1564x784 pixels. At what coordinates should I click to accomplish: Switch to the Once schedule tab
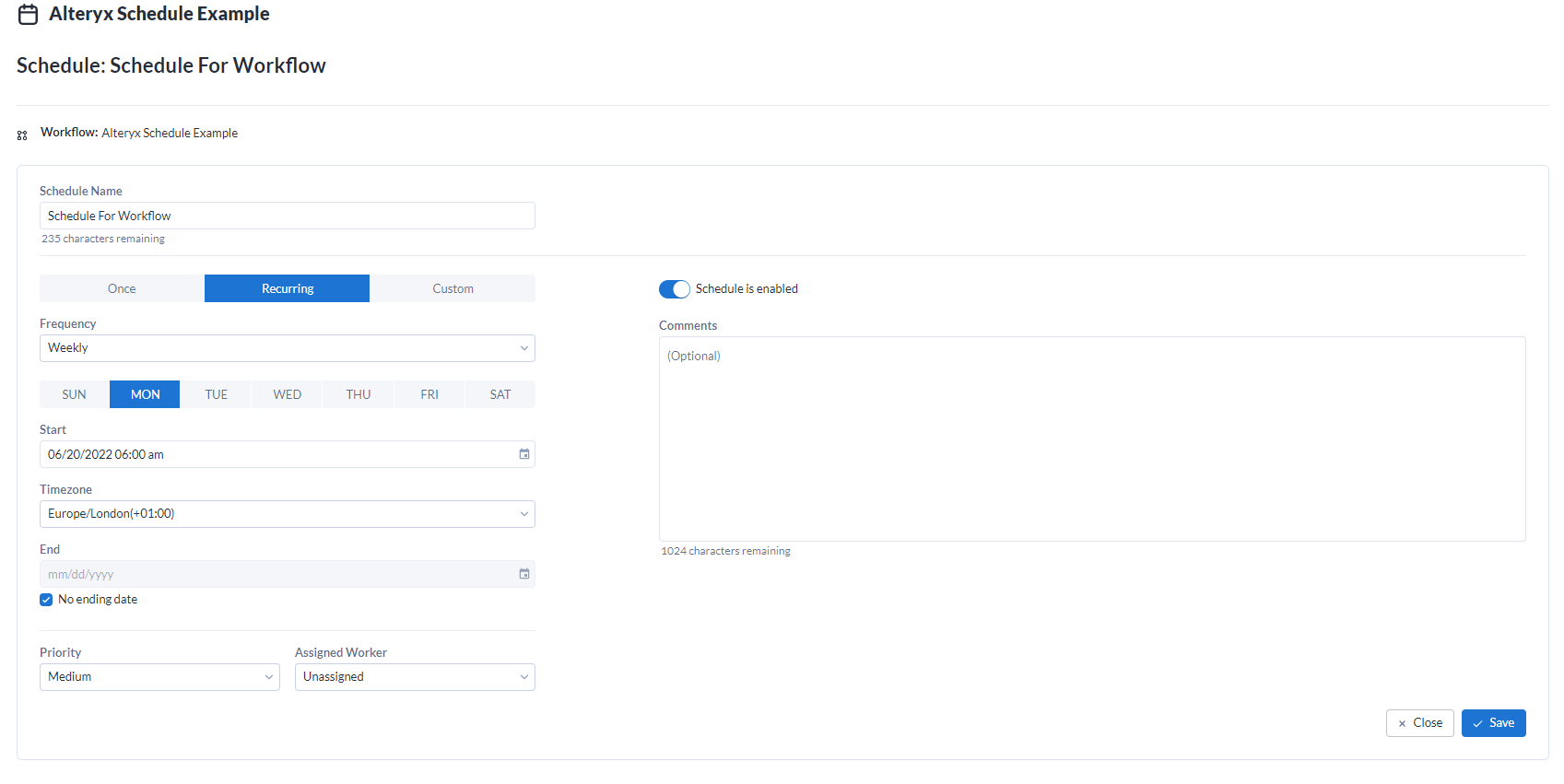click(x=122, y=288)
